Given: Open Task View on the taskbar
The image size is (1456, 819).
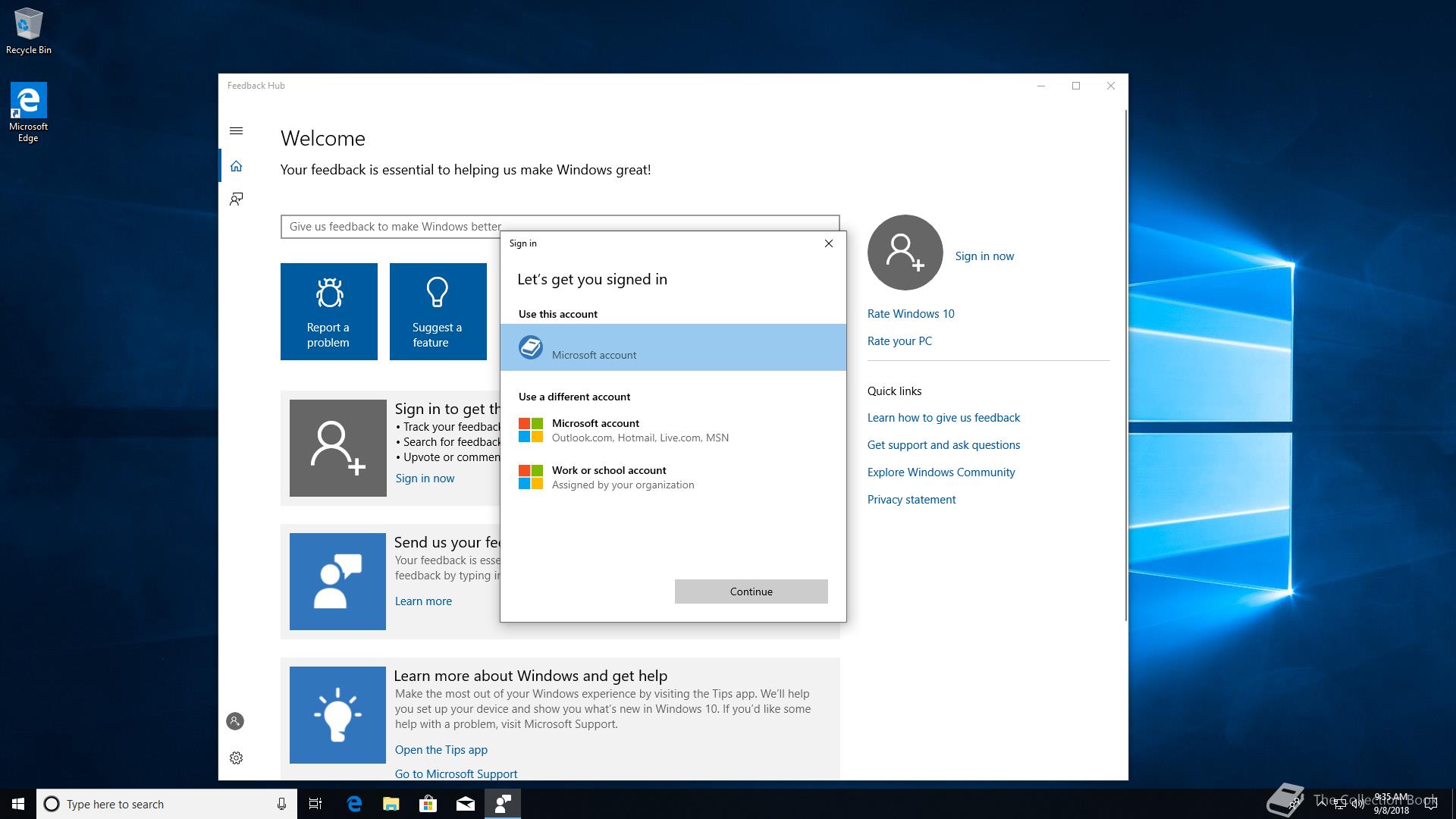Looking at the screenshot, I should pos(315,804).
